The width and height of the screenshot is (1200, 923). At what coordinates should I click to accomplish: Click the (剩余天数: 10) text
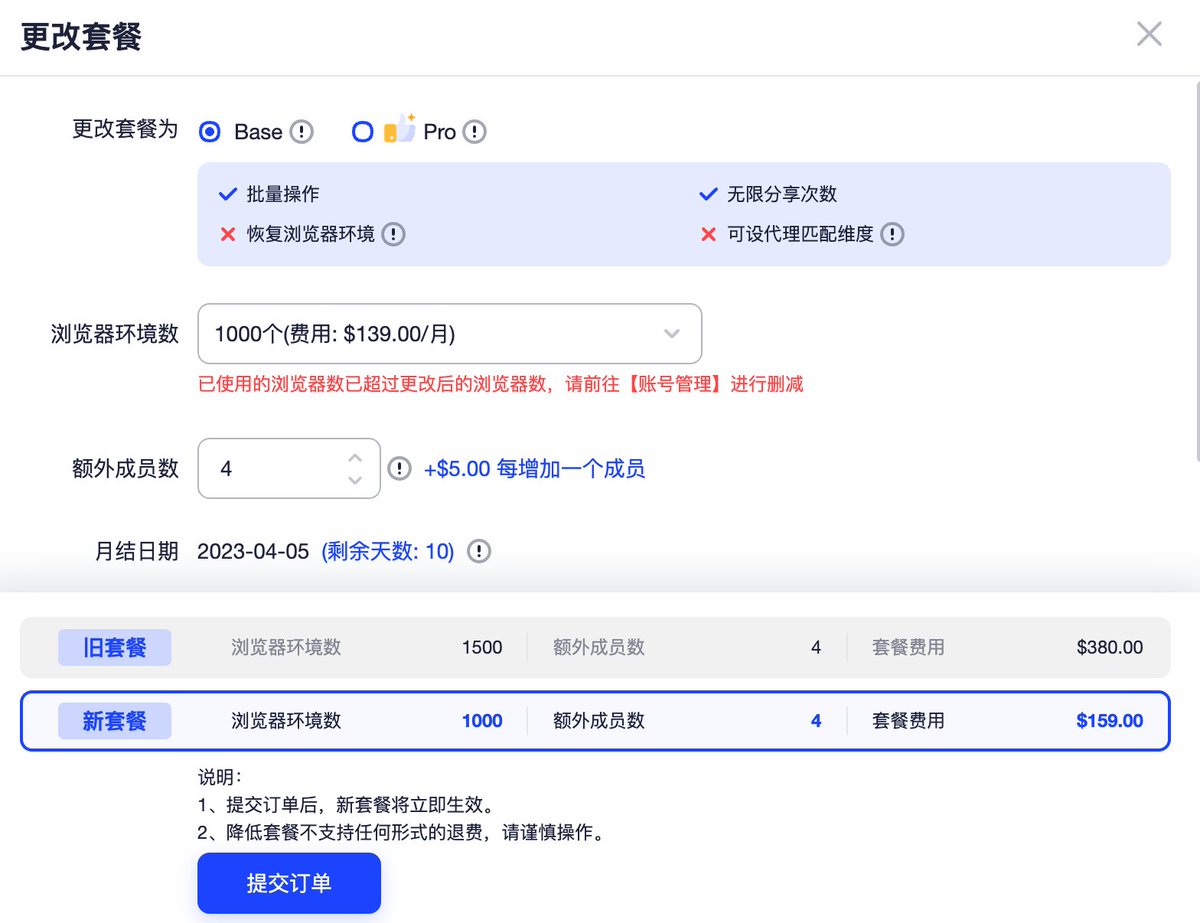tap(388, 552)
